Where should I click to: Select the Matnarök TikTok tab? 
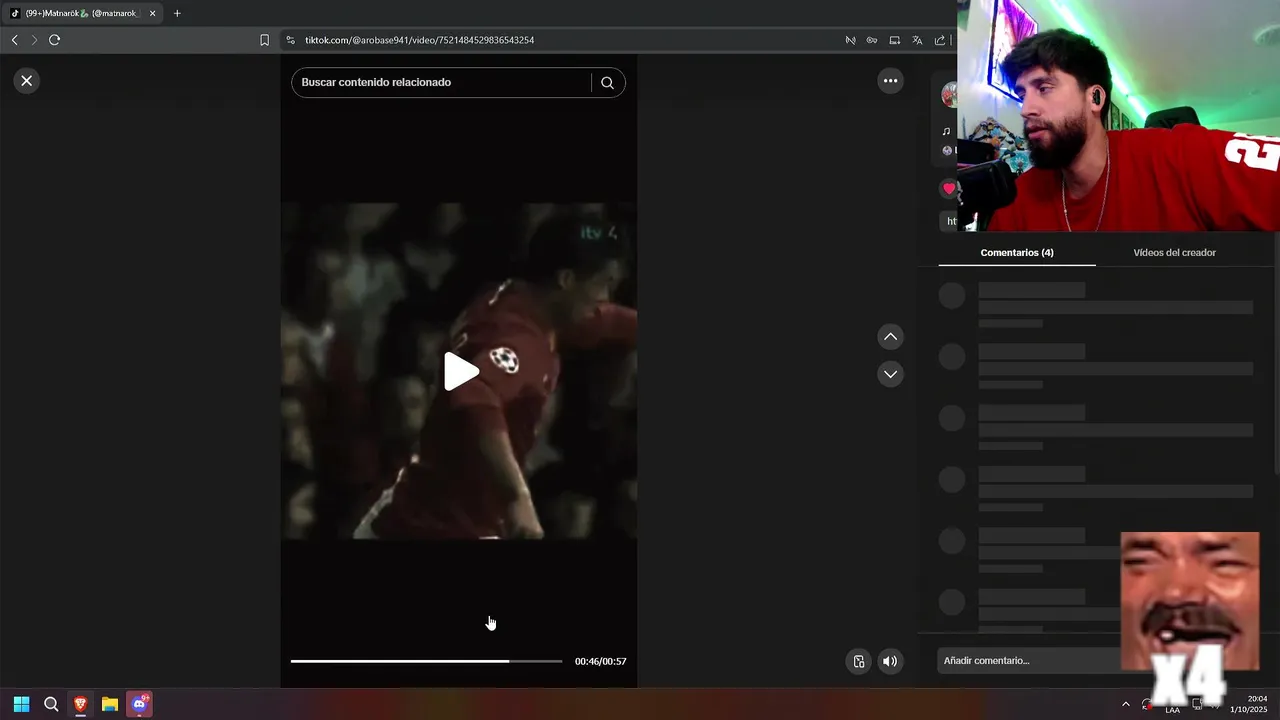pos(82,13)
